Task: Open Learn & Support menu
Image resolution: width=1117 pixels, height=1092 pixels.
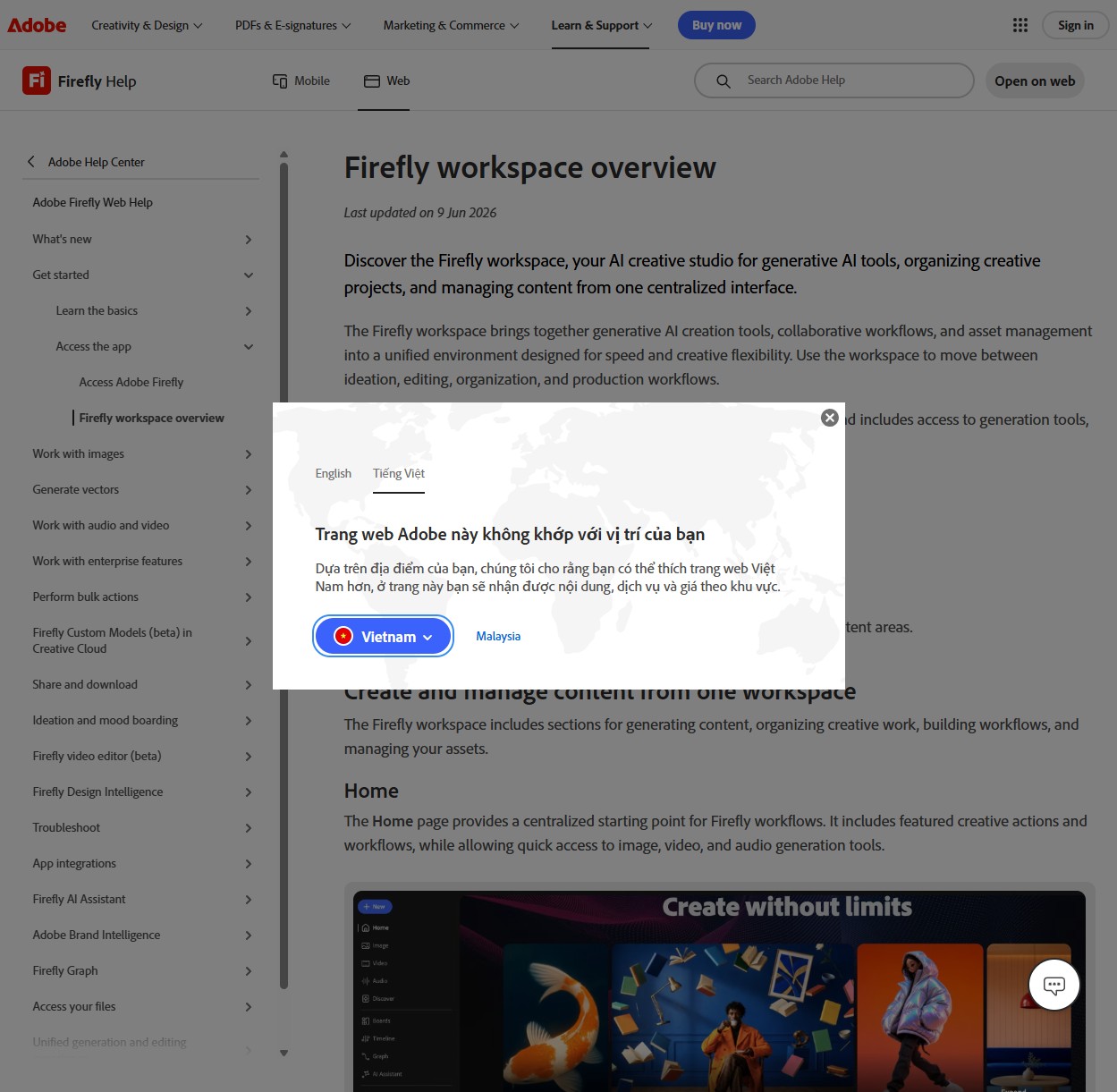Action: pos(601,25)
